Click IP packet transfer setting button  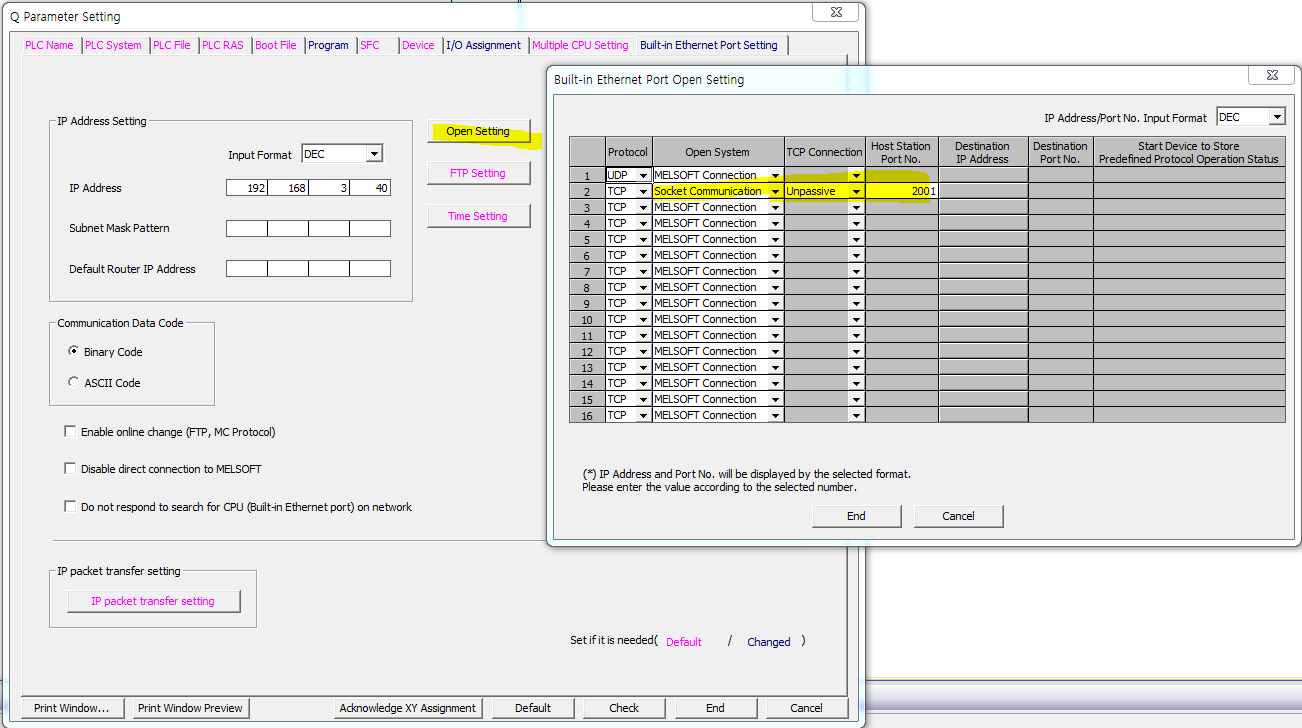[153, 601]
